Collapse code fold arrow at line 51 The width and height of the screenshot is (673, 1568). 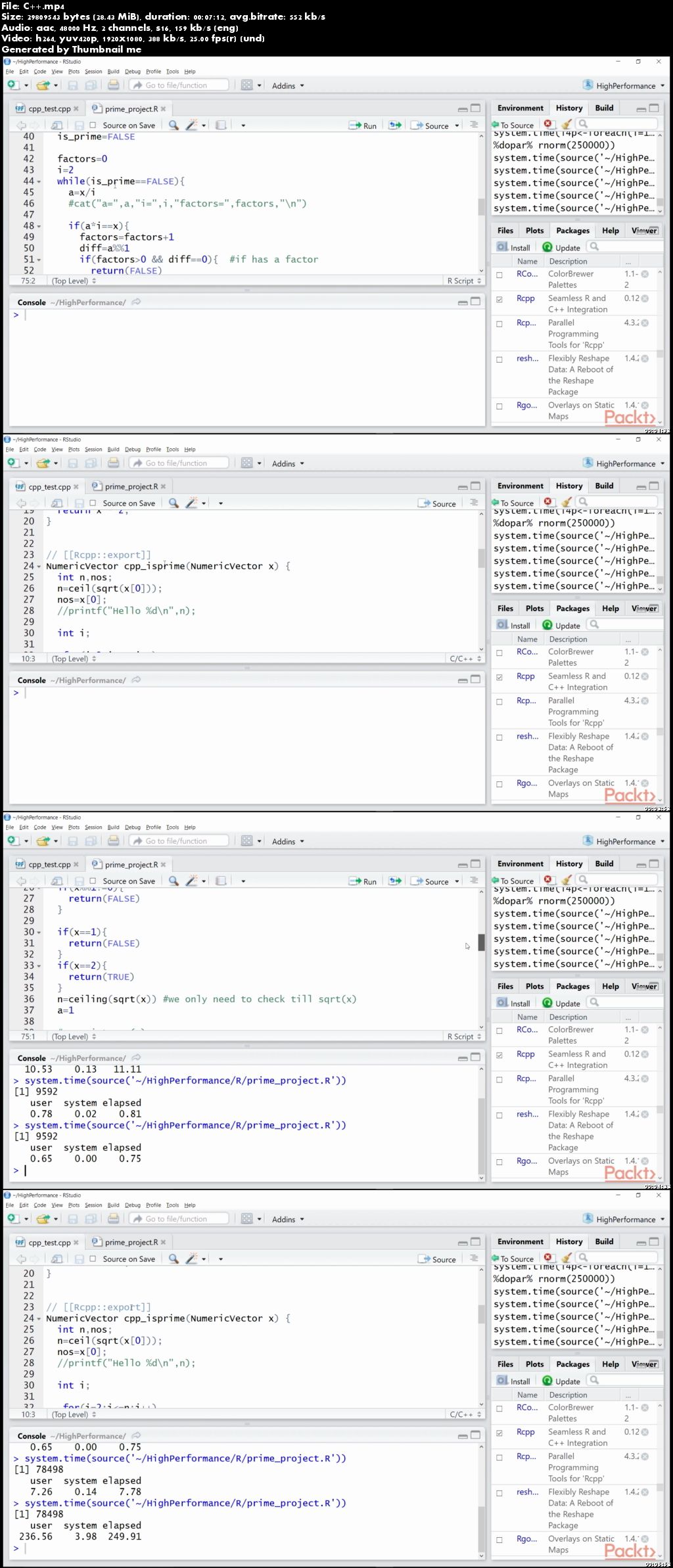(x=39, y=260)
